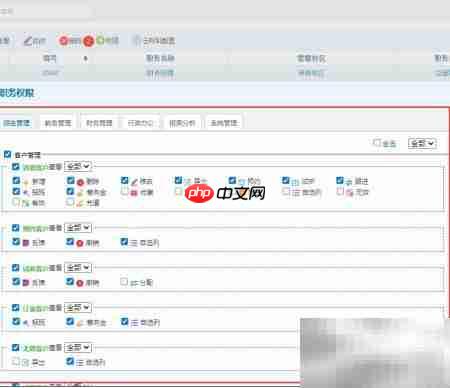The width and height of the screenshot is (450, 388).
Task: Open the 全部 dropdown in the first permission group header
Action: pyautogui.click(x=78, y=166)
